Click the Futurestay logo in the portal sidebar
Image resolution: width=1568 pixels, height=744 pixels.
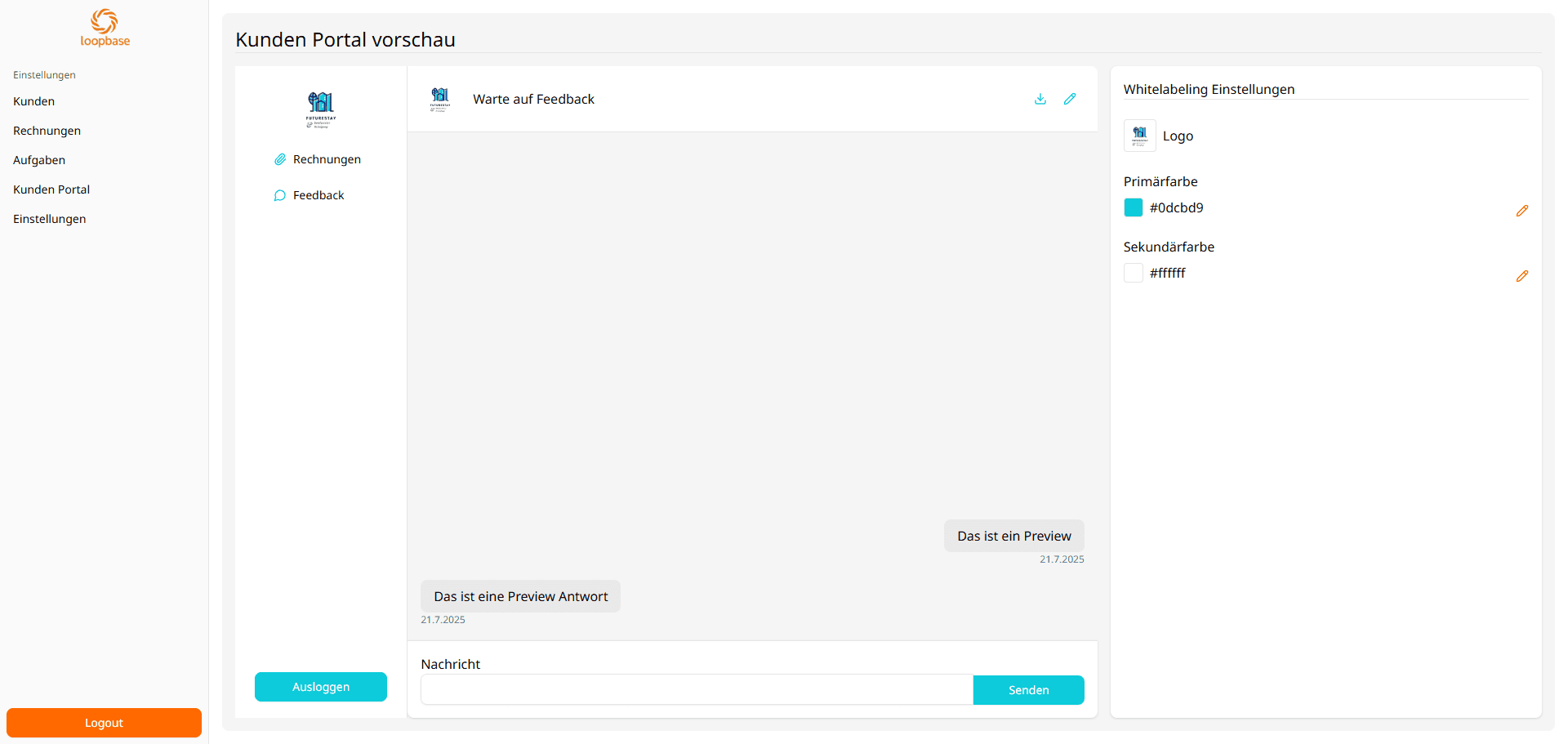[x=321, y=109]
